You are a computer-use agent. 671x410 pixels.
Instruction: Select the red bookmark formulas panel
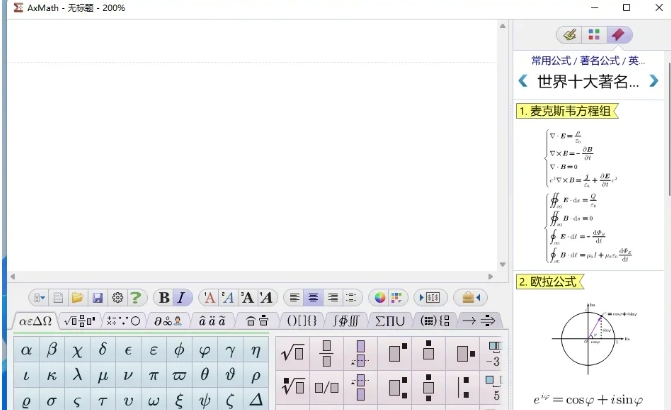(618, 34)
